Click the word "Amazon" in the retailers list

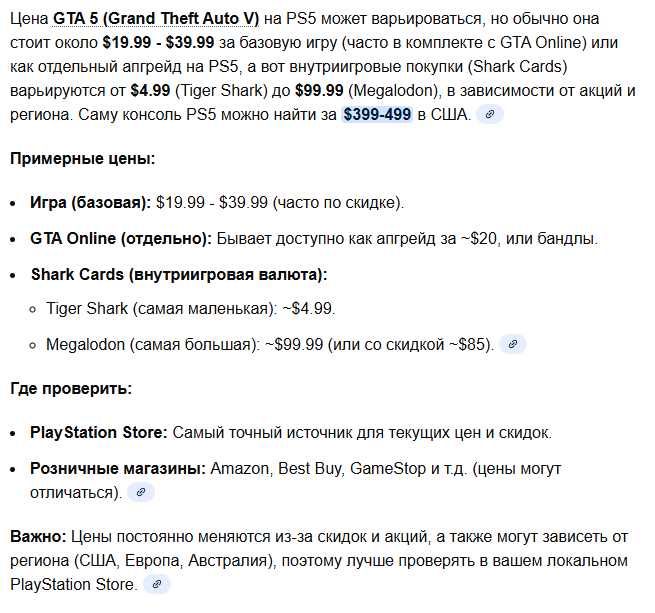tap(239, 468)
